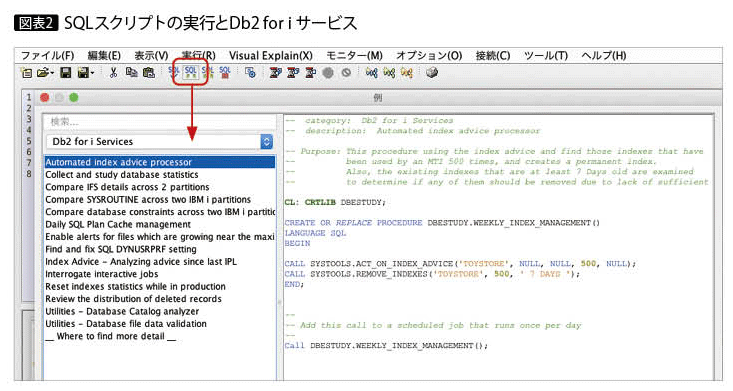Click the Copy toolbar icon
Viewport: 733px width, 391px height.
tap(131, 73)
